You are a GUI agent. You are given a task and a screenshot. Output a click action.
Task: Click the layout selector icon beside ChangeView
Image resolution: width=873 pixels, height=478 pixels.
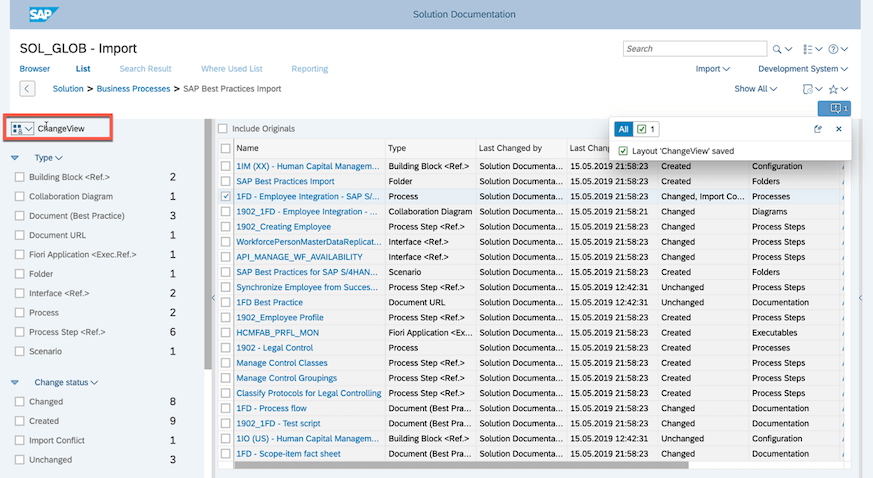pyautogui.click(x=17, y=129)
